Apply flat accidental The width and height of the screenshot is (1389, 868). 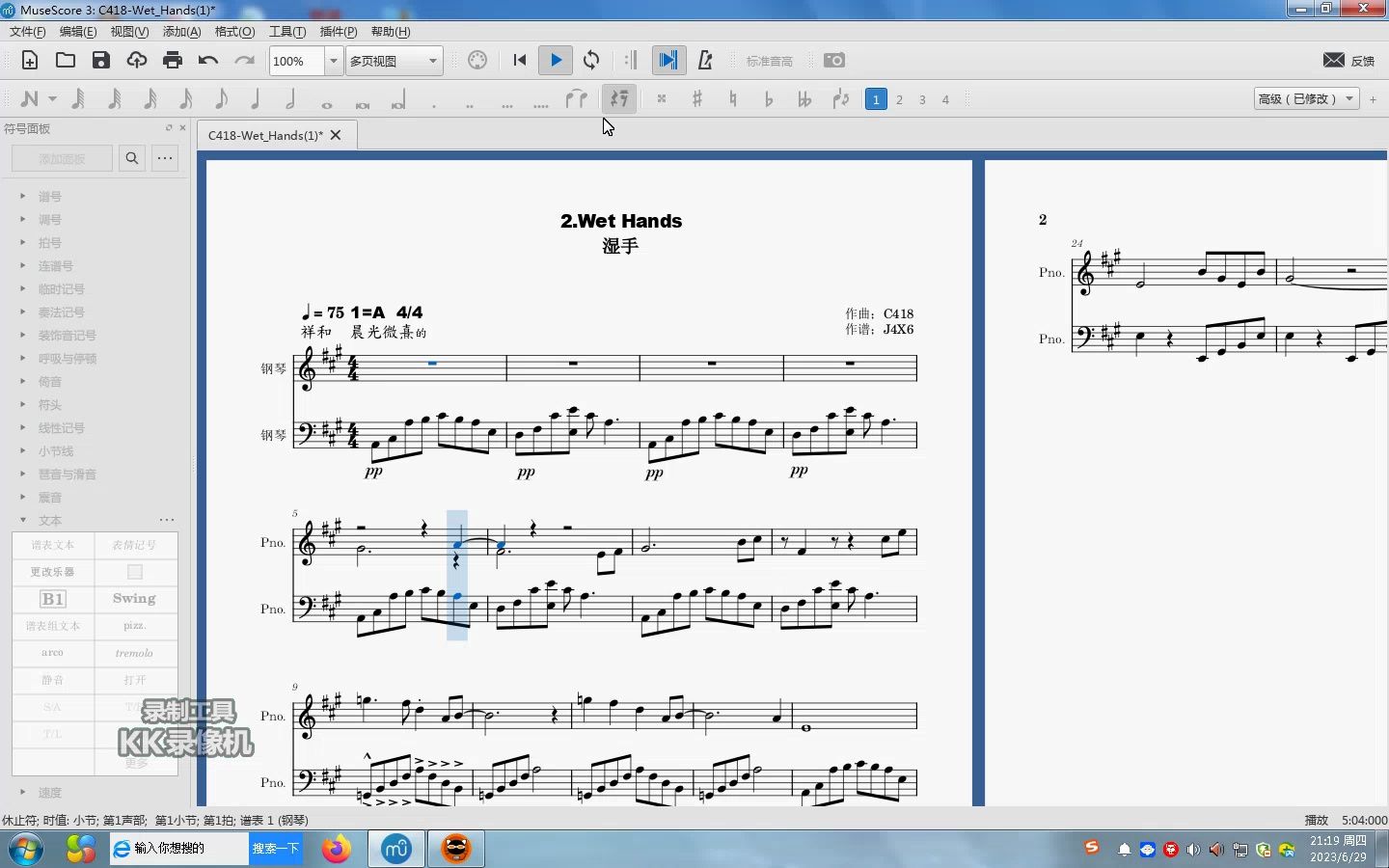769,98
